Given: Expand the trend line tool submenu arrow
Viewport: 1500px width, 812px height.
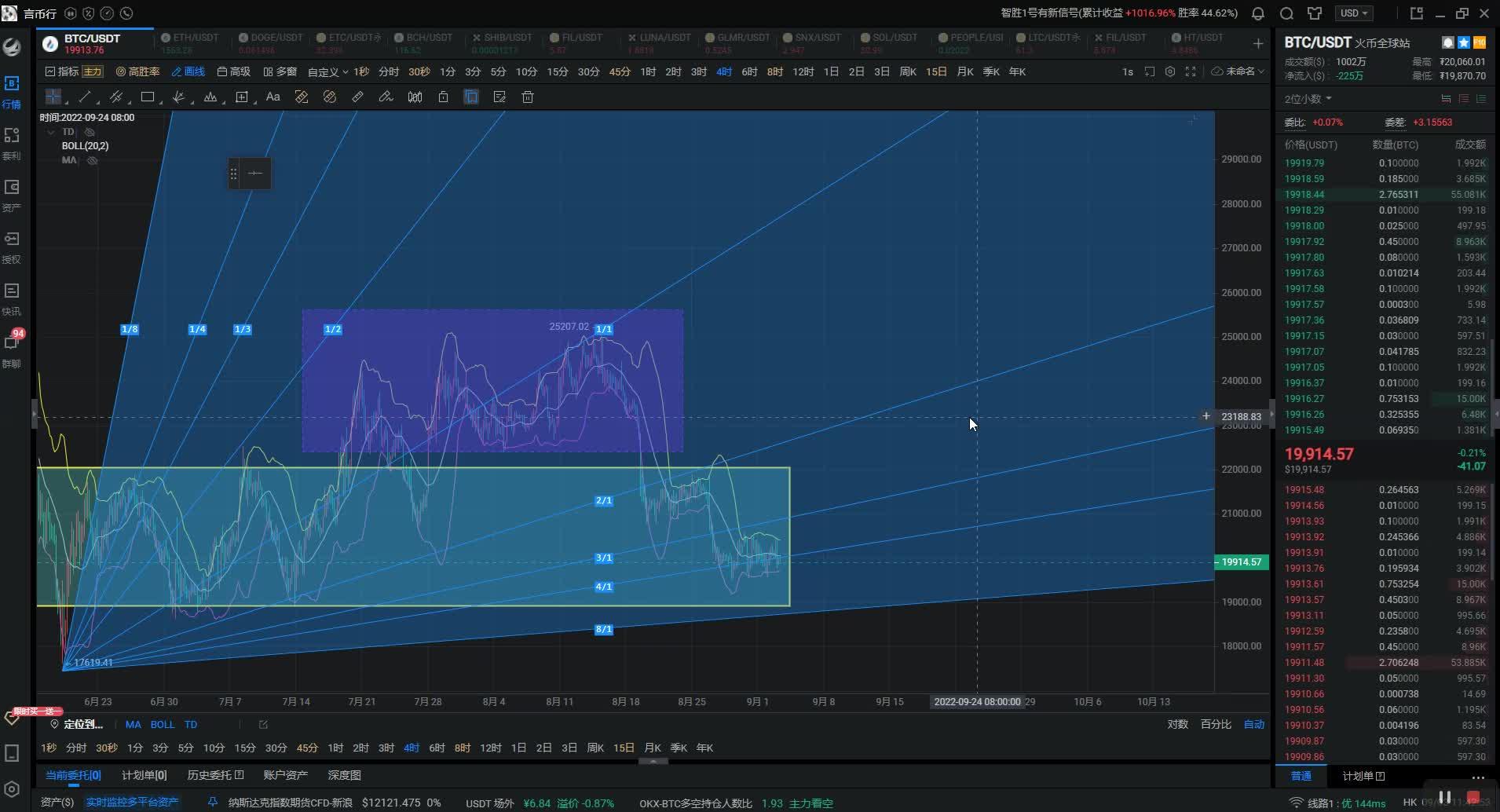Looking at the screenshot, I should pyautogui.click(x=97, y=102).
